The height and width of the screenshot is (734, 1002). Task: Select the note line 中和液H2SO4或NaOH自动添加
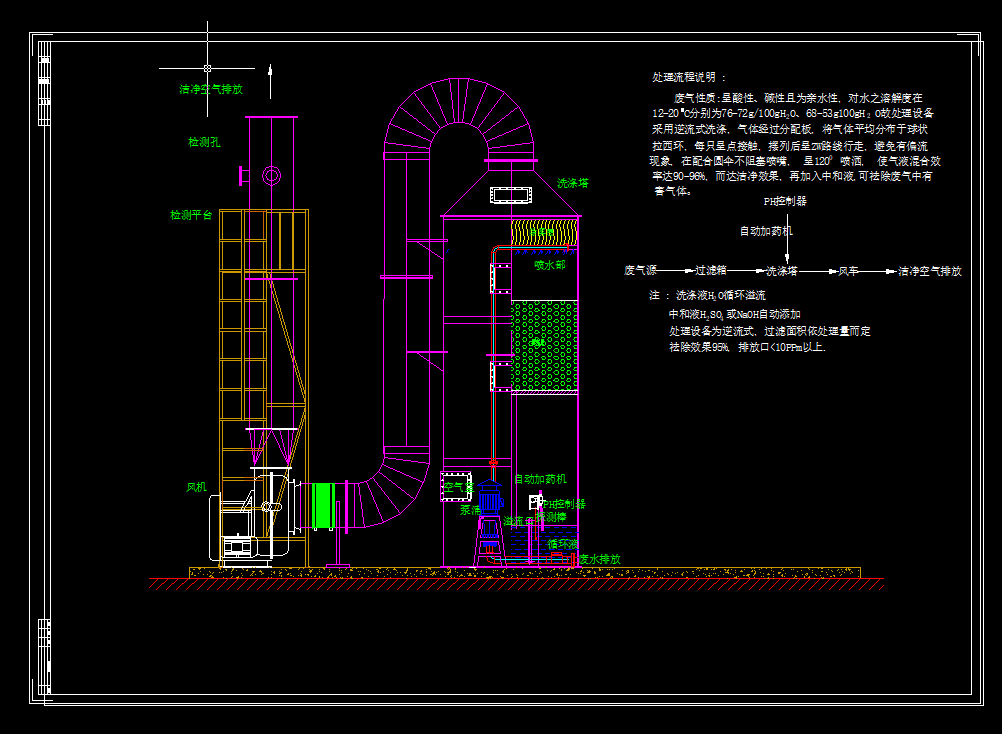pos(734,314)
